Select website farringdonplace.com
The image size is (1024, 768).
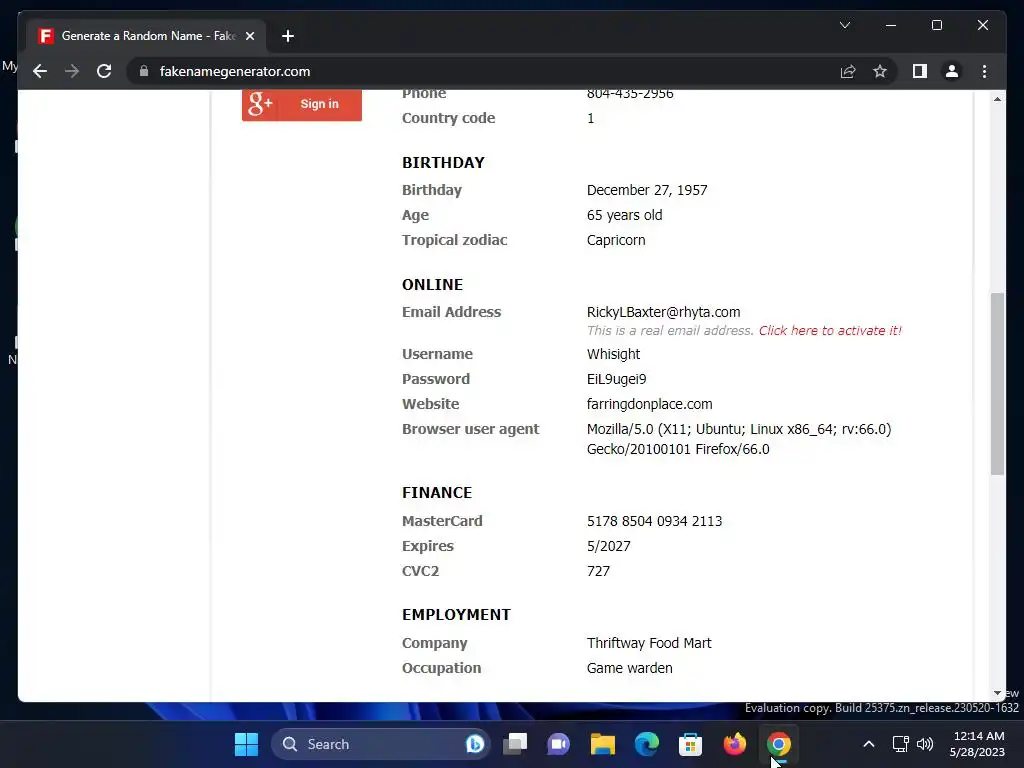649,404
